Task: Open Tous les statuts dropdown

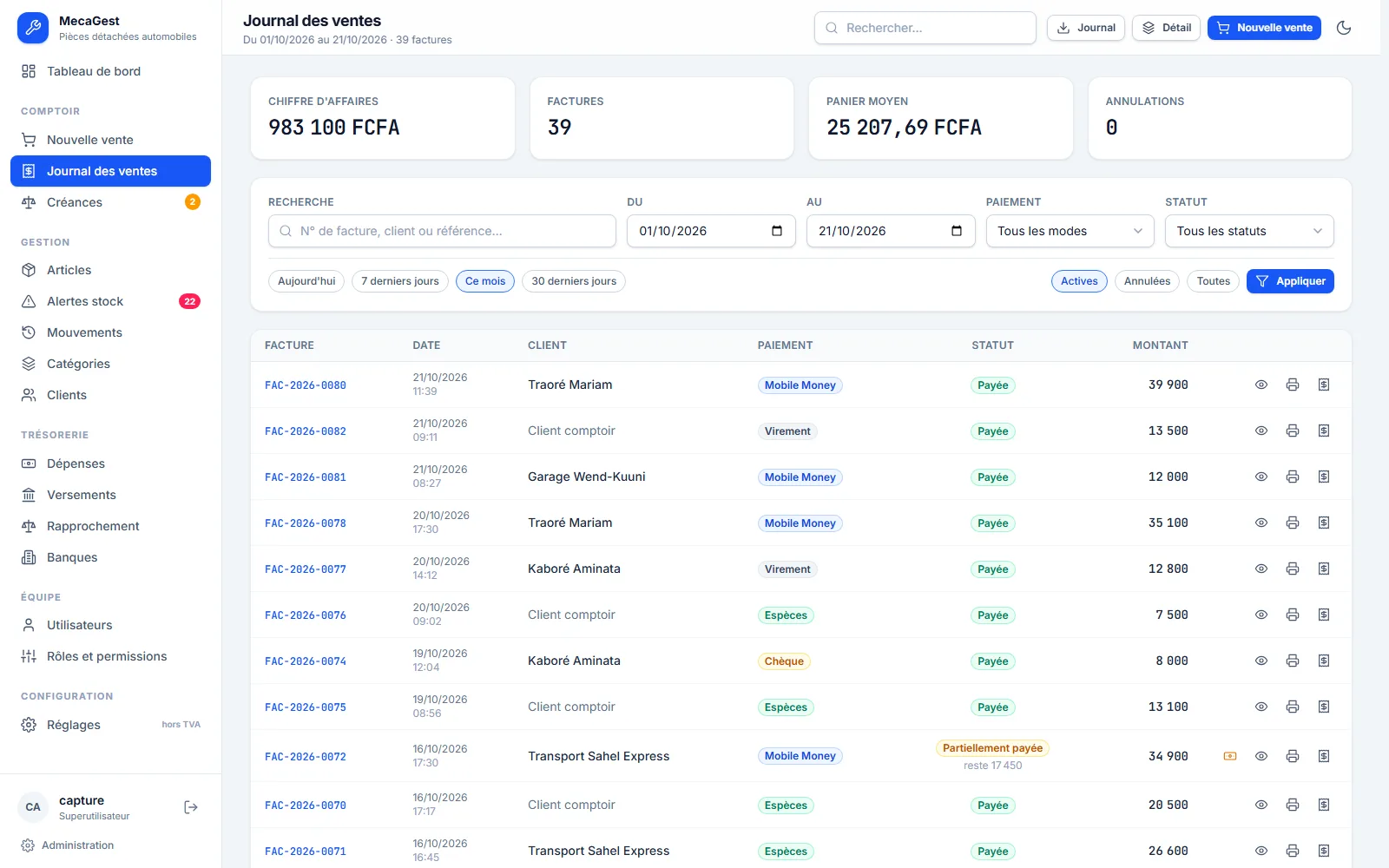Action: (1249, 231)
